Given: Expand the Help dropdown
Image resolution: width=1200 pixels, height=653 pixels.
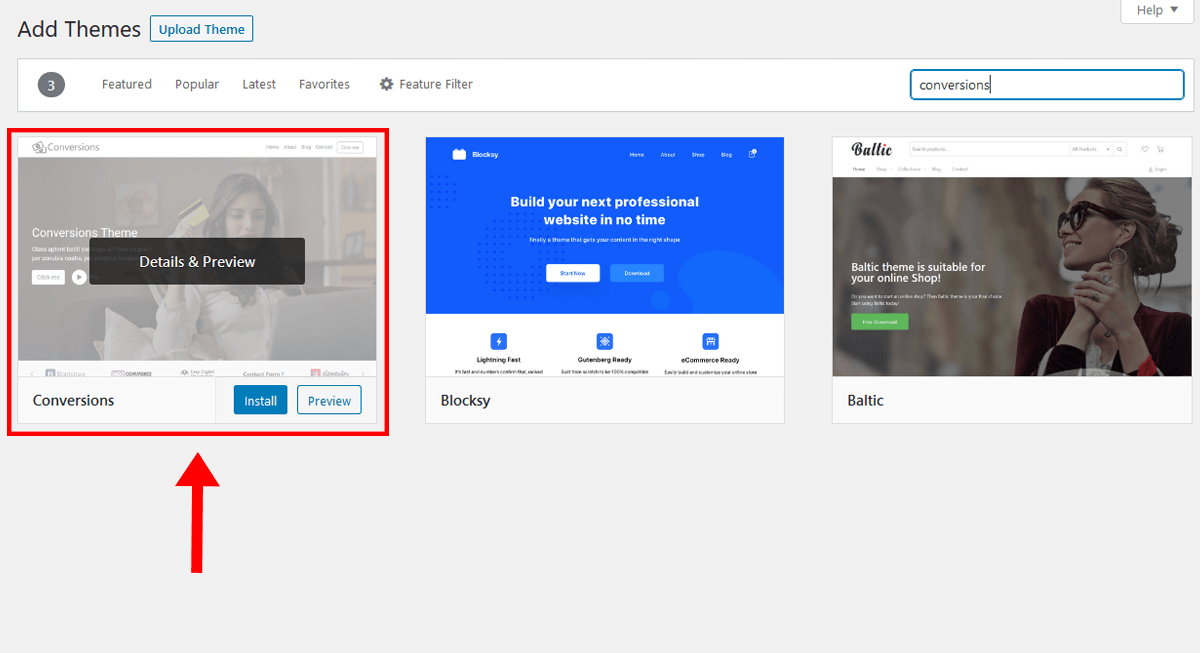Looking at the screenshot, I should coord(1157,10).
